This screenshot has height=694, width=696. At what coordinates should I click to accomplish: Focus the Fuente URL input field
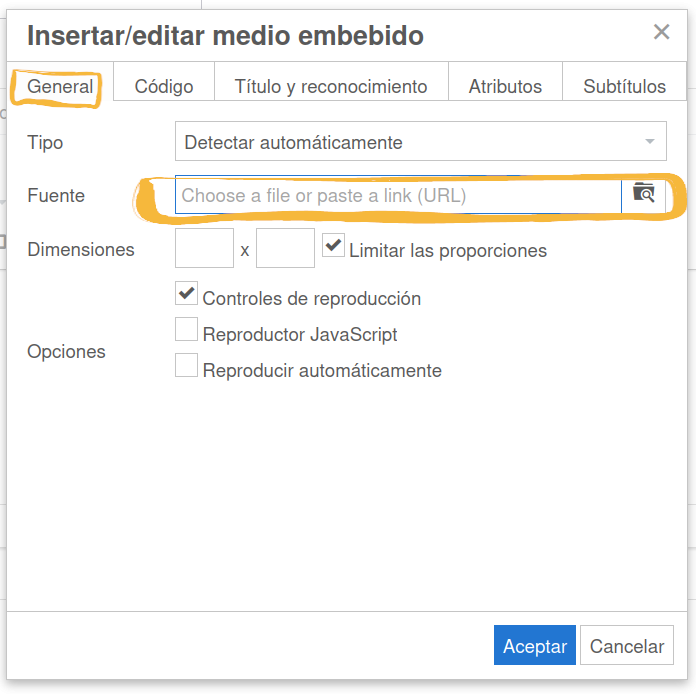pos(398,195)
